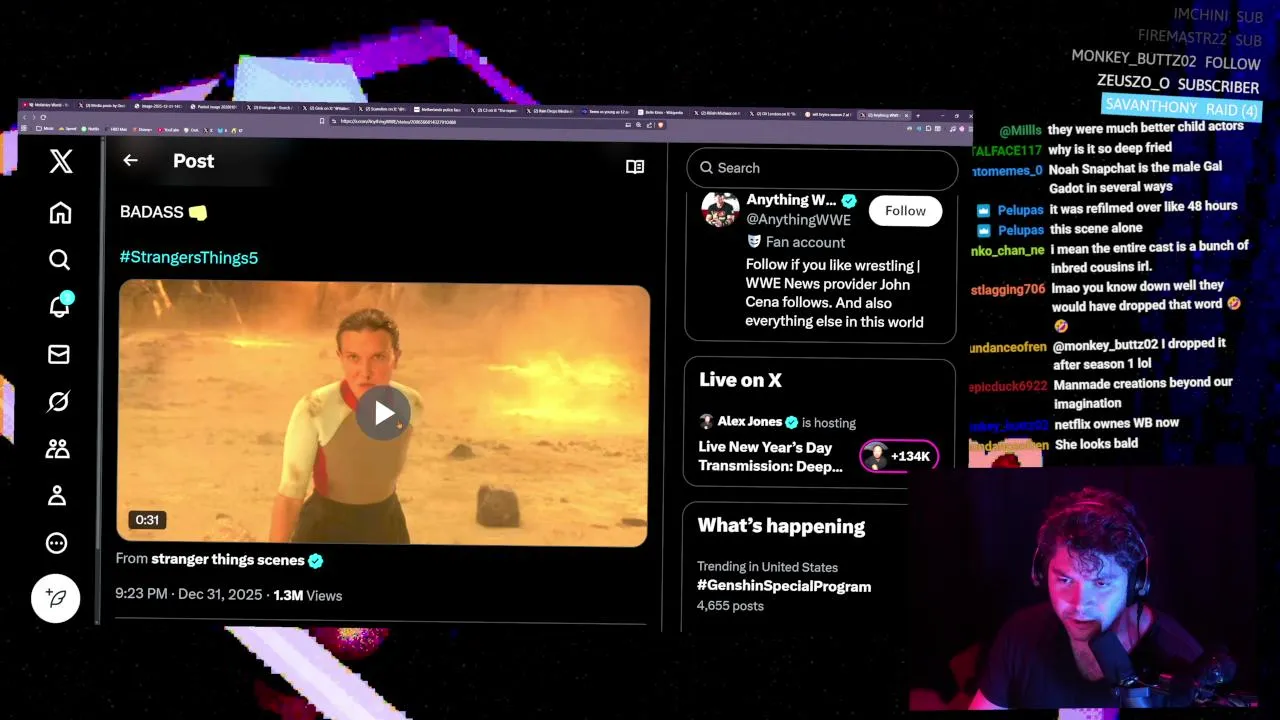Click ZEUSZO_O SUBSCRIBER alert text
This screenshot has height=720, width=1280.
tap(1177, 84)
